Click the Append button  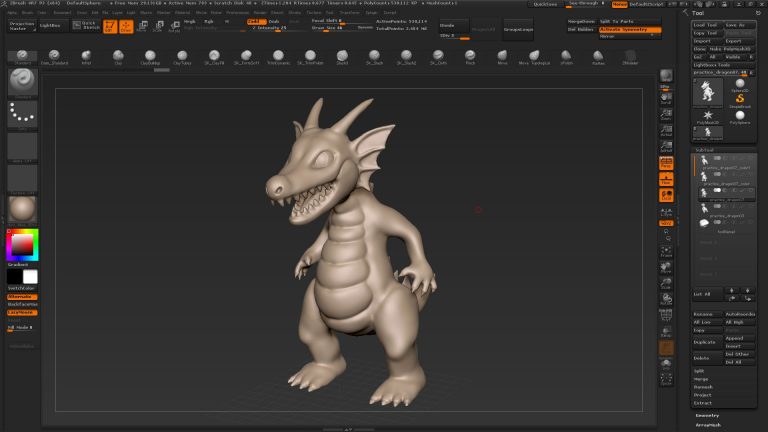(739, 338)
